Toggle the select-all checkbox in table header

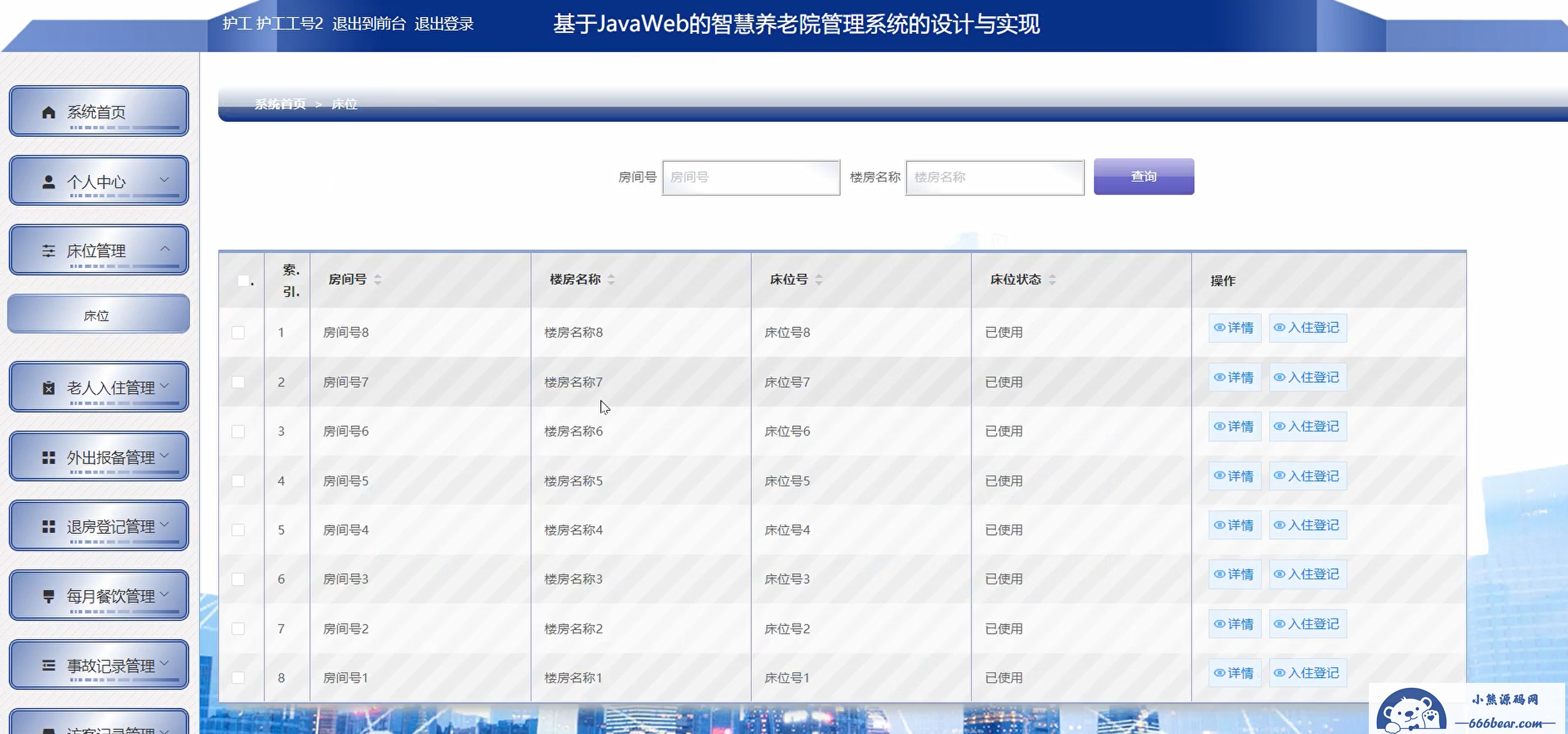[244, 281]
